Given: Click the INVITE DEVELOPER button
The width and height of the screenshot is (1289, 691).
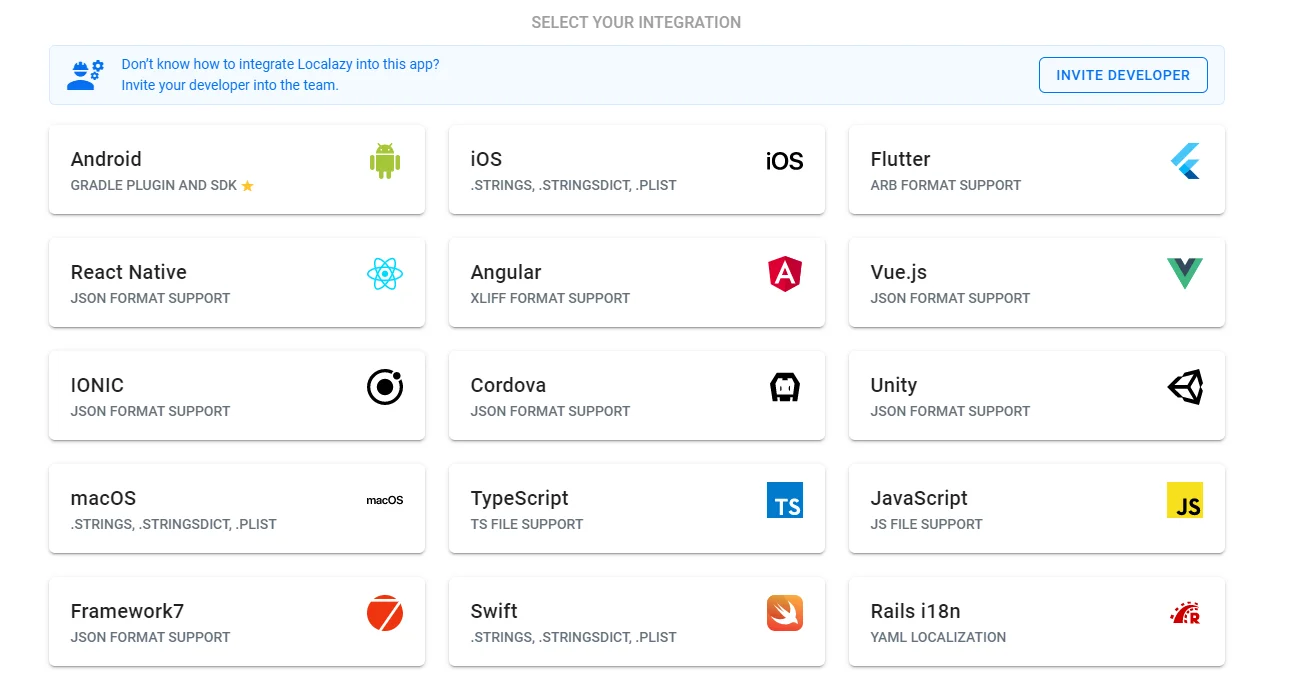Looking at the screenshot, I should [x=1122, y=74].
